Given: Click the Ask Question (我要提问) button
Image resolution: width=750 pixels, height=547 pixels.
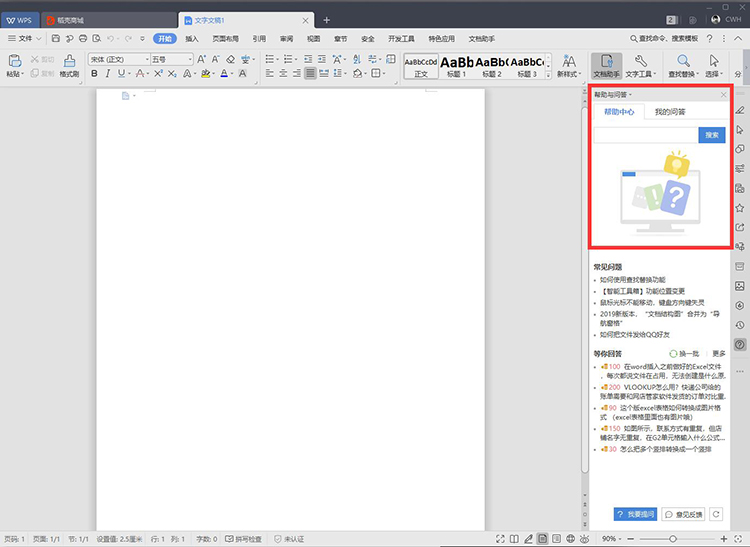Looking at the screenshot, I should pos(635,514).
